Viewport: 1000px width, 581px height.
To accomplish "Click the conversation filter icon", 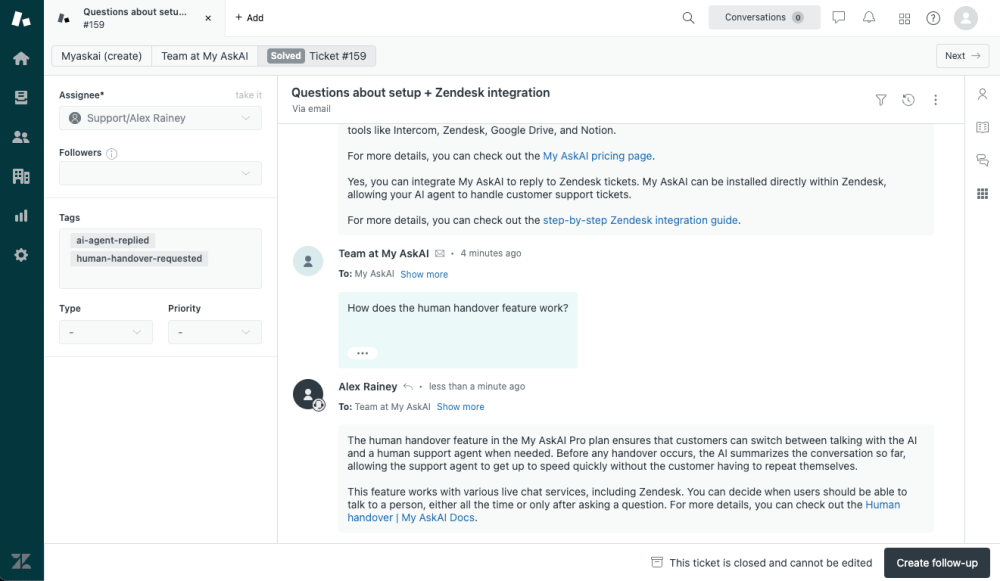I will [x=881, y=100].
